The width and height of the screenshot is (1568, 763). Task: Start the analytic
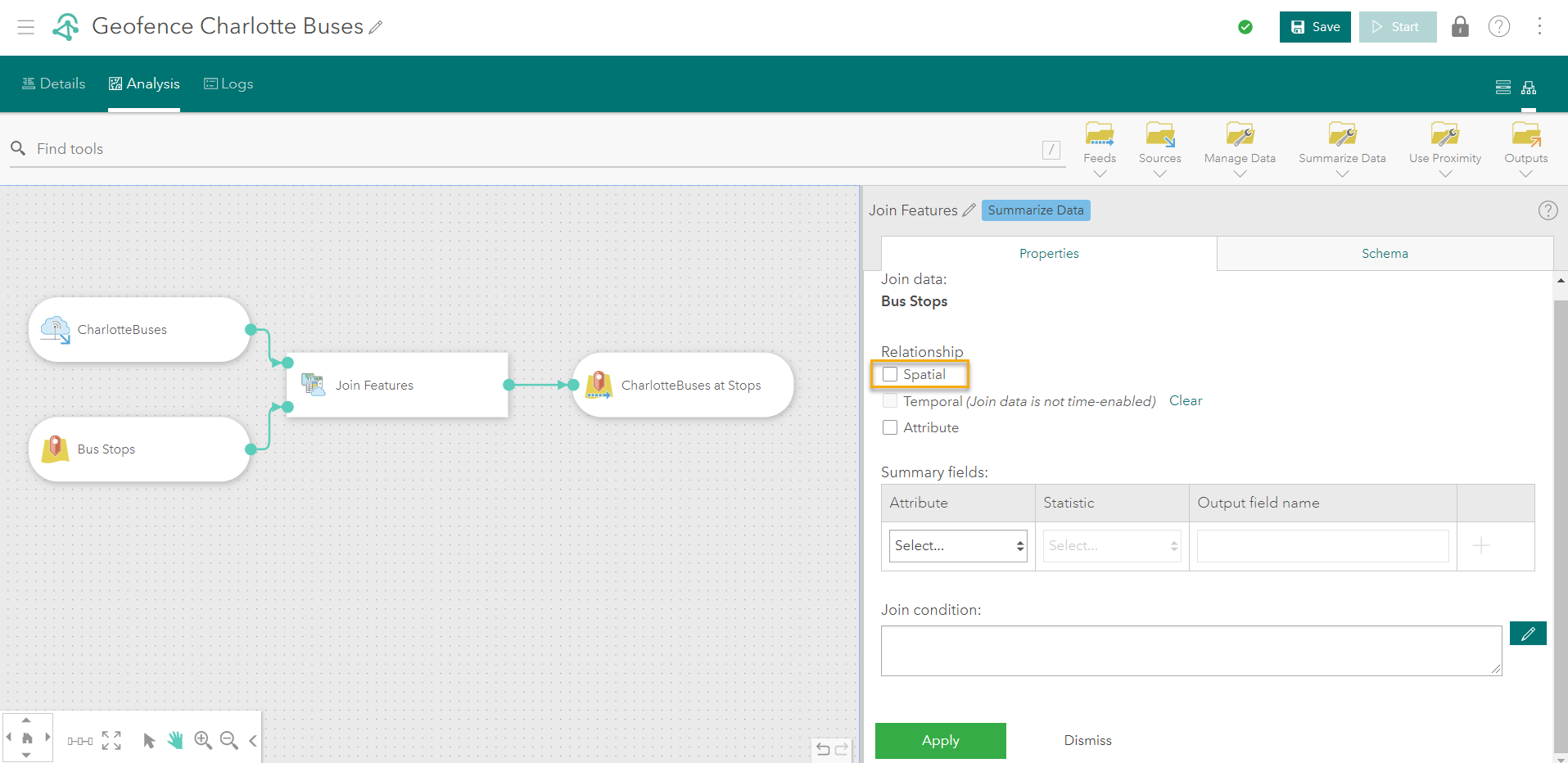(1398, 27)
